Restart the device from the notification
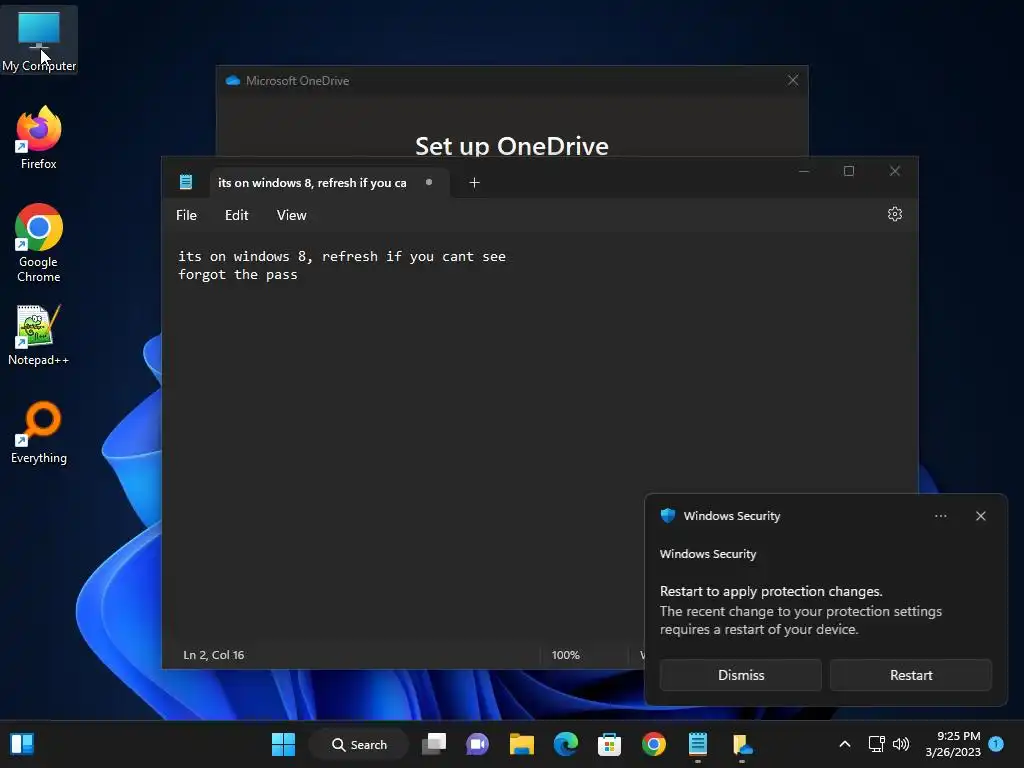This screenshot has width=1024, height=768. [910, 675]
